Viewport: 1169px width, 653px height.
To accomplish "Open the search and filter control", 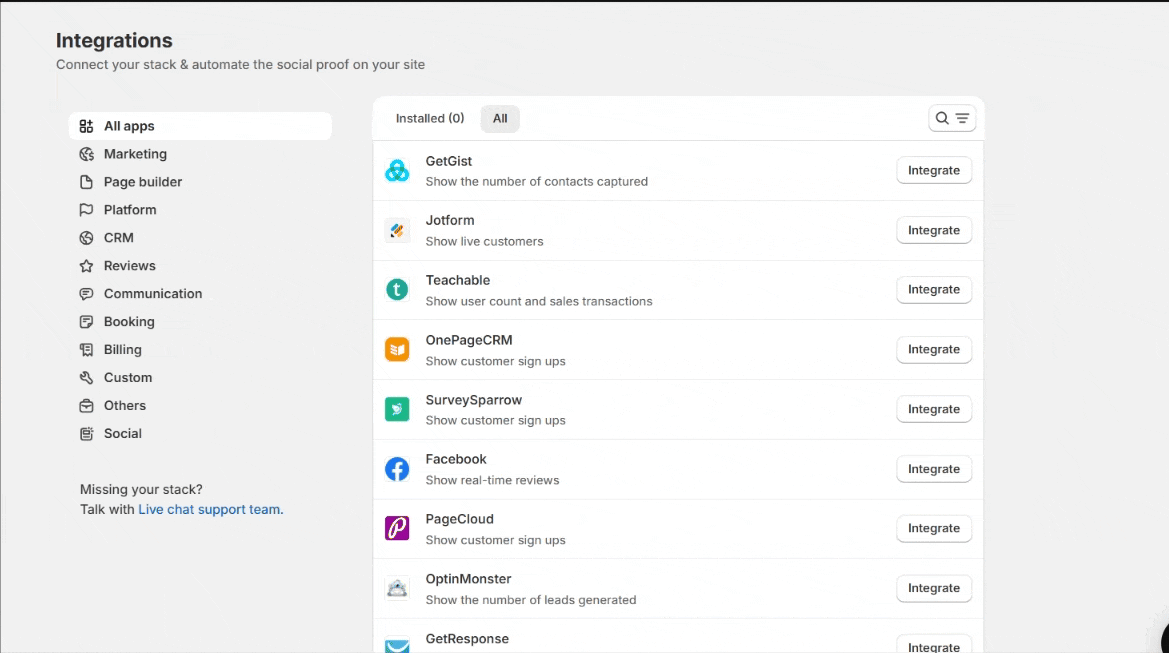I will 951,119.
